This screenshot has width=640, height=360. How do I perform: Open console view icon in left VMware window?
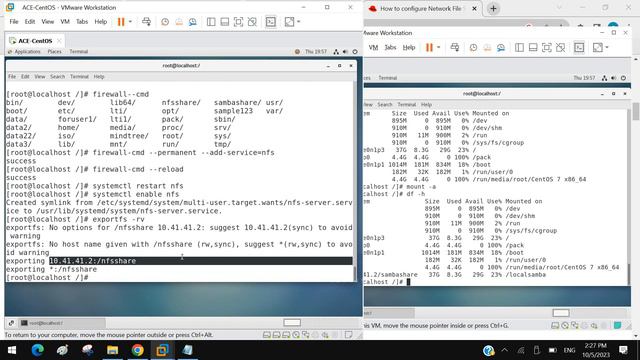click(x=271, y=22)
